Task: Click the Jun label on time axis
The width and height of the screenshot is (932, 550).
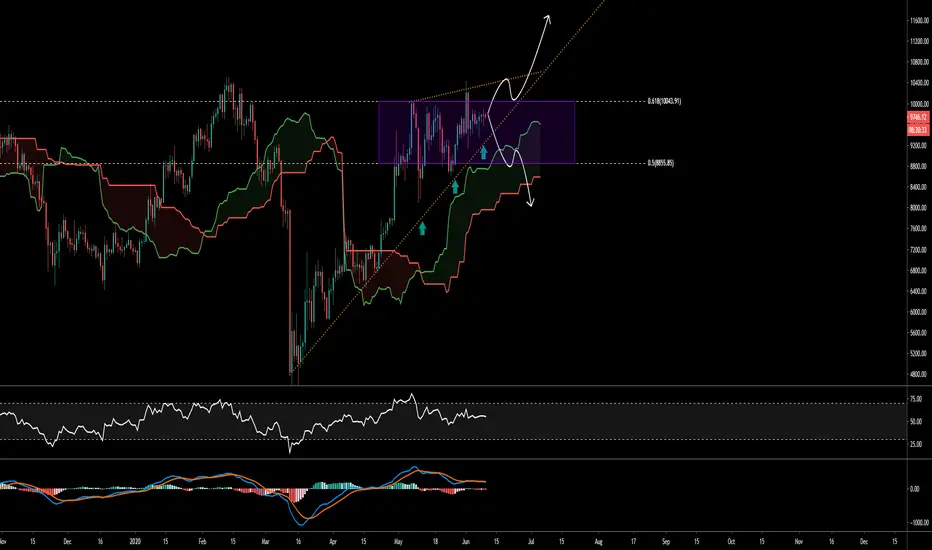Action: click(466, 542)
